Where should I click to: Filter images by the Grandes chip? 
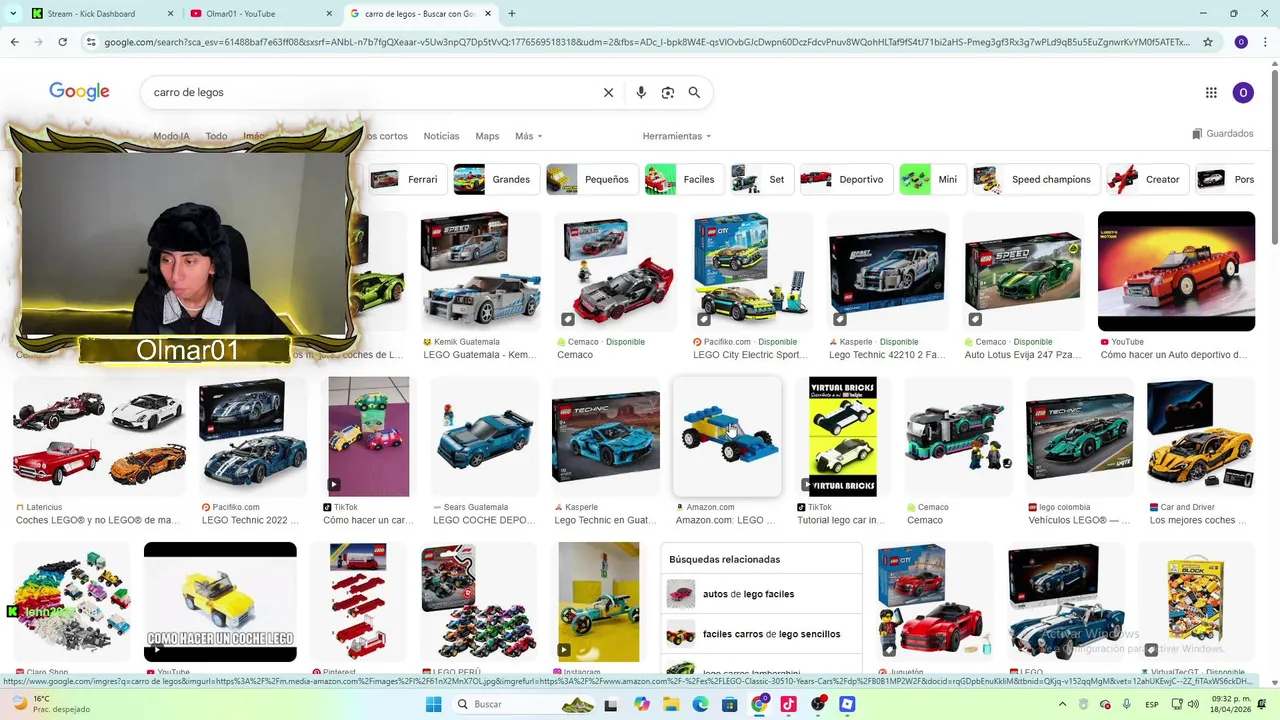click(x=497, y=179)
